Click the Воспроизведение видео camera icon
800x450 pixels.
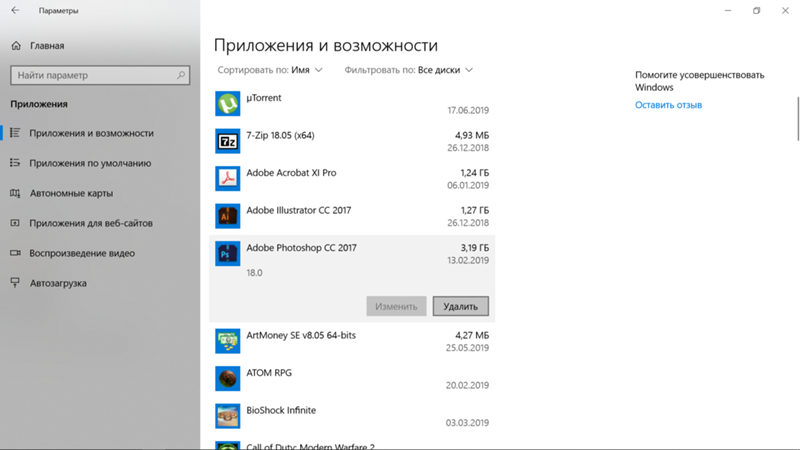pyautogui.click(x=15, y=253)
